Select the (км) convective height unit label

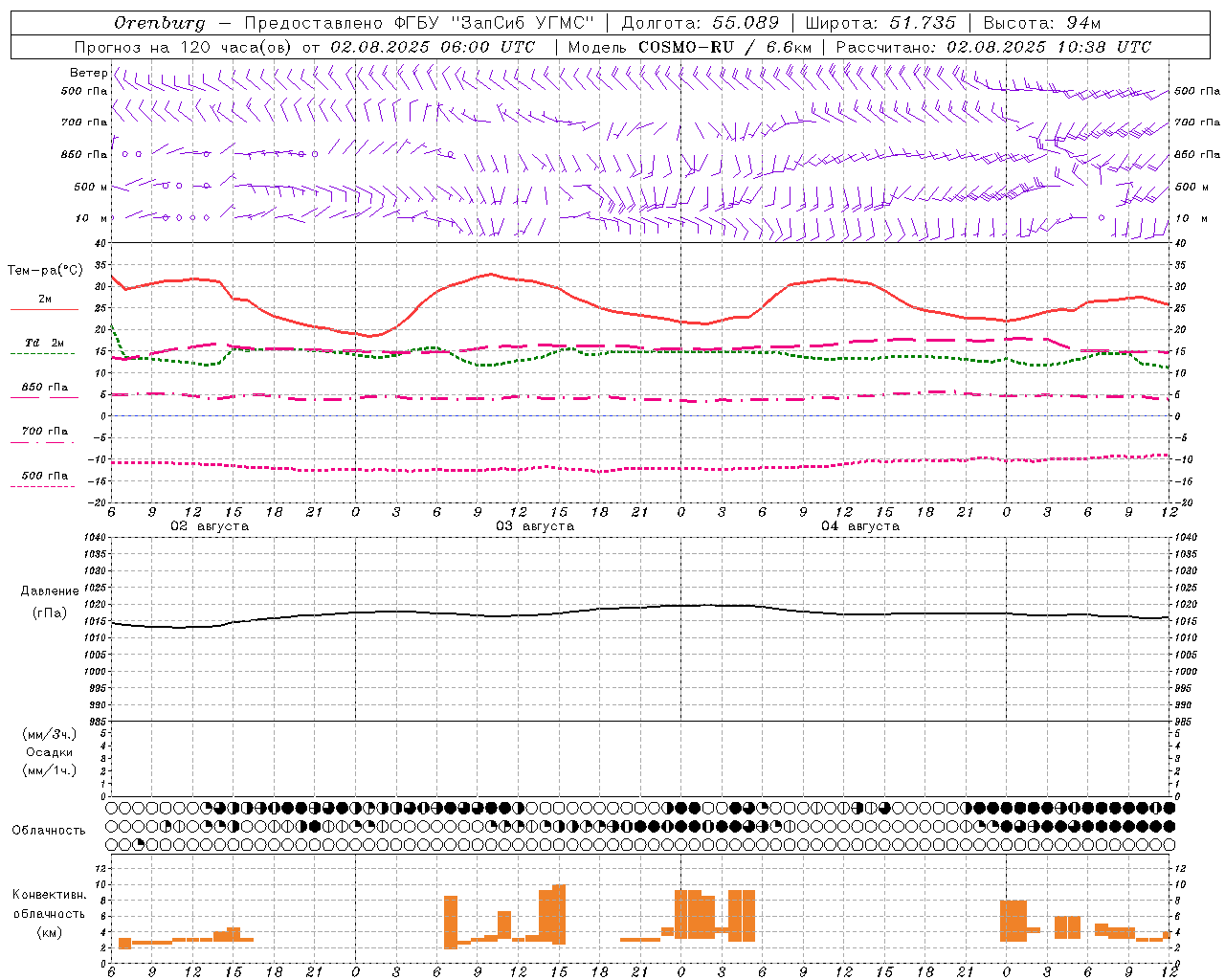pyautogui.click(x=50, y=932)
